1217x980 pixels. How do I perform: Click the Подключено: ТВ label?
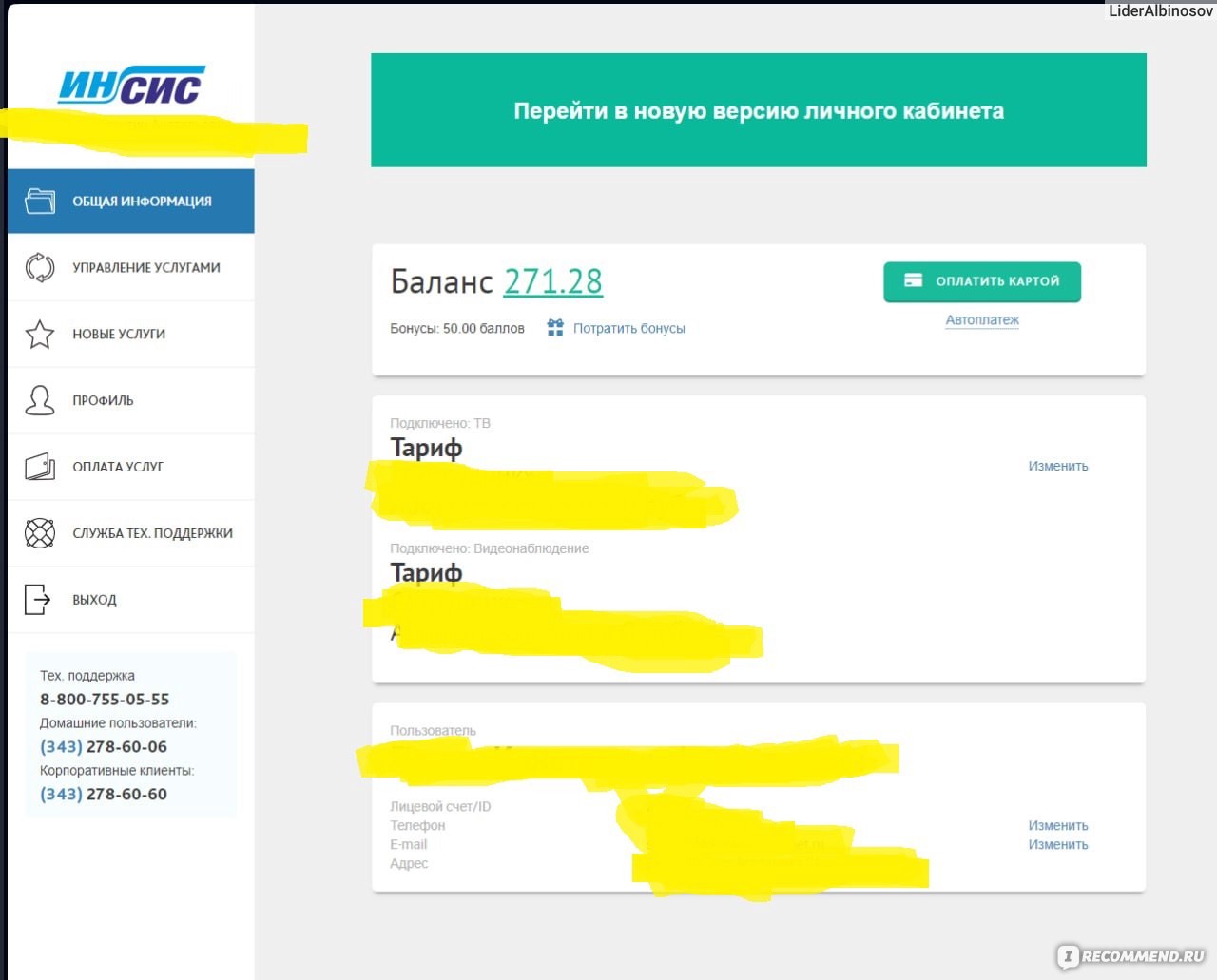[x=440, y=423]
